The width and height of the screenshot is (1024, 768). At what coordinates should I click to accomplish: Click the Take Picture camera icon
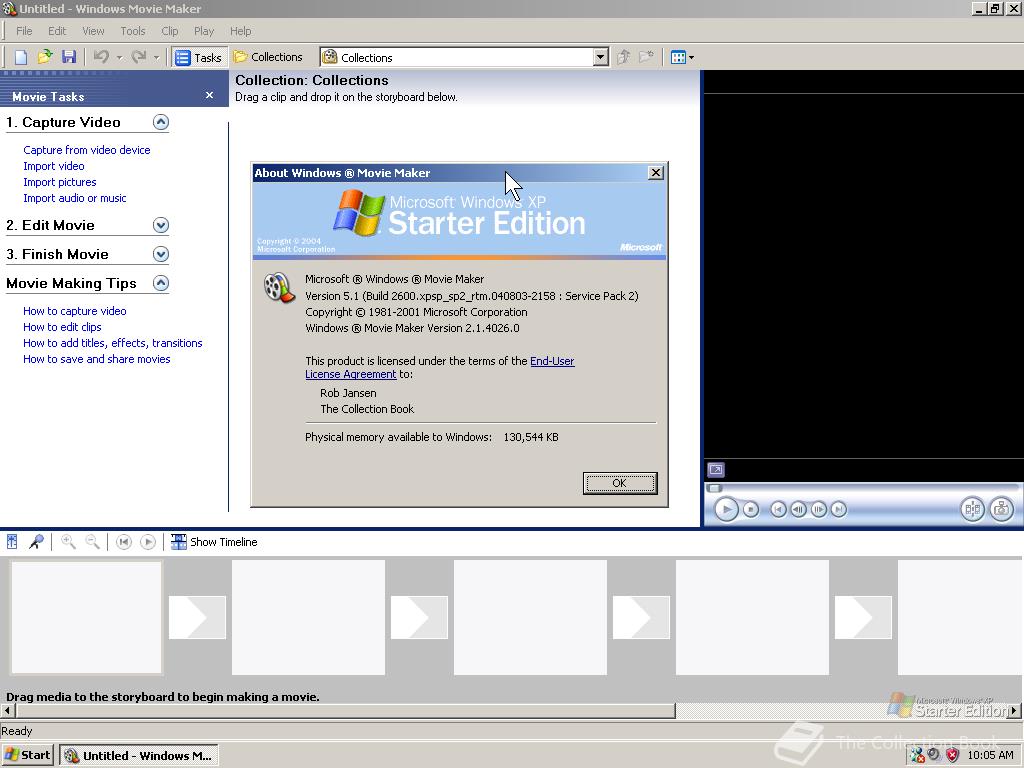click(1001, 509)
